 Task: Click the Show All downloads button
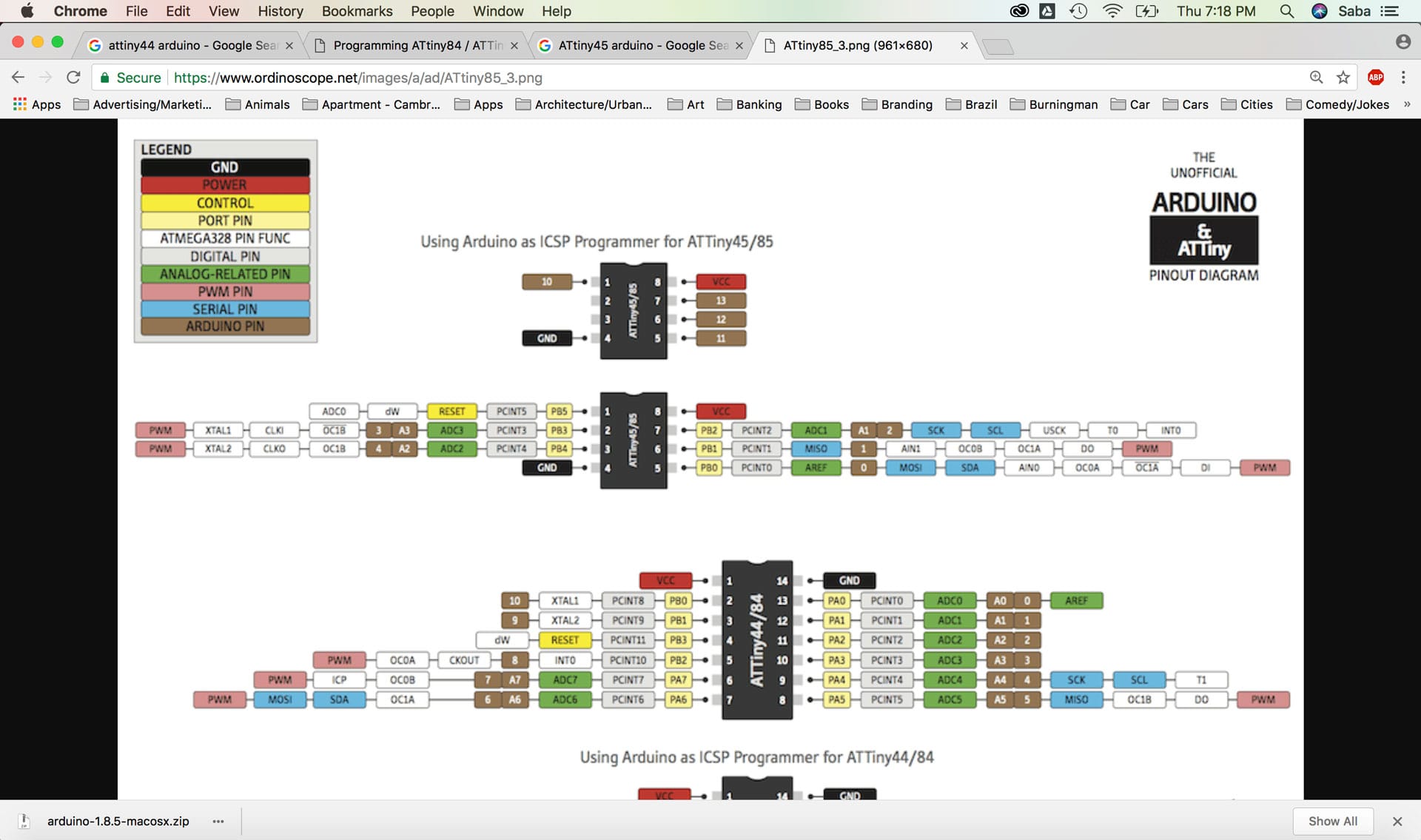pyautogui.click(x=1333, y=821)
